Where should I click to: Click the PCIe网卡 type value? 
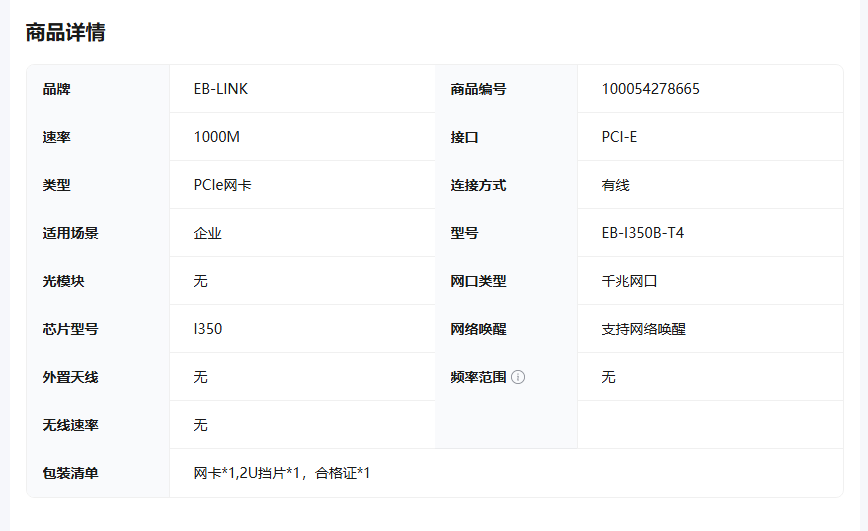pyautogui.click(x=223, y=185)
